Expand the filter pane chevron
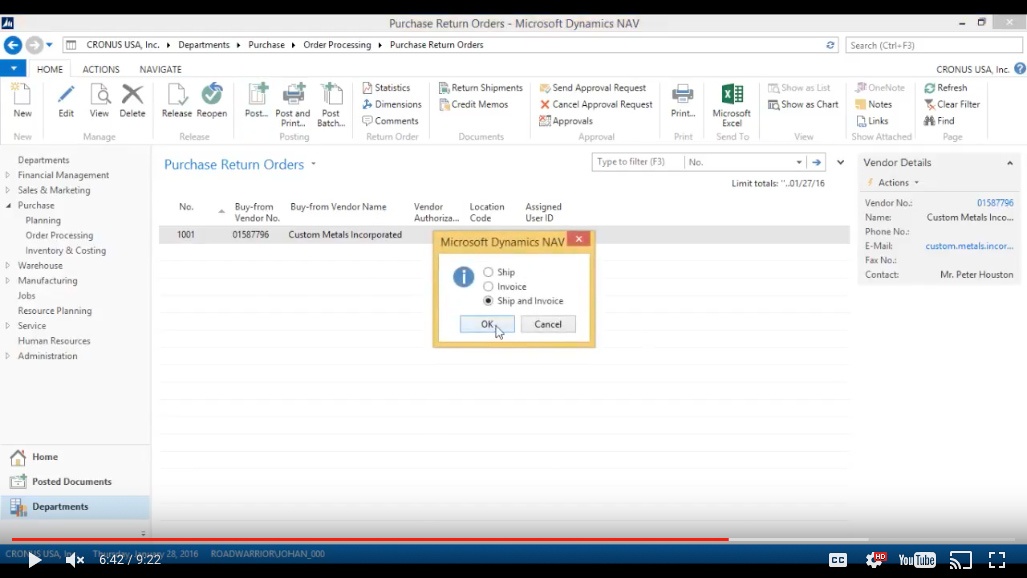 tap(840, 162)
